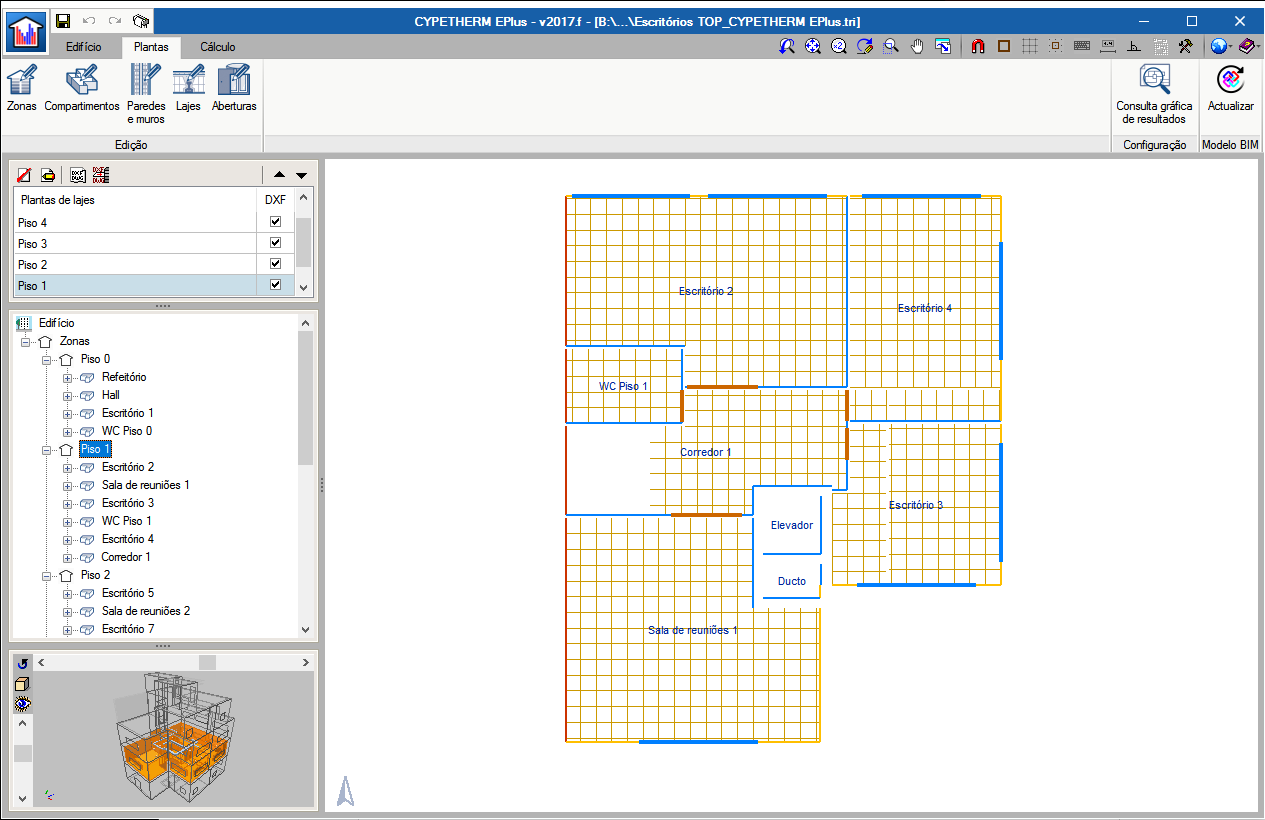This screenshot has height=820, width=1265.
Task: Click the keyboard coordinate entry icon
Action: click(x=1082, y=46)
